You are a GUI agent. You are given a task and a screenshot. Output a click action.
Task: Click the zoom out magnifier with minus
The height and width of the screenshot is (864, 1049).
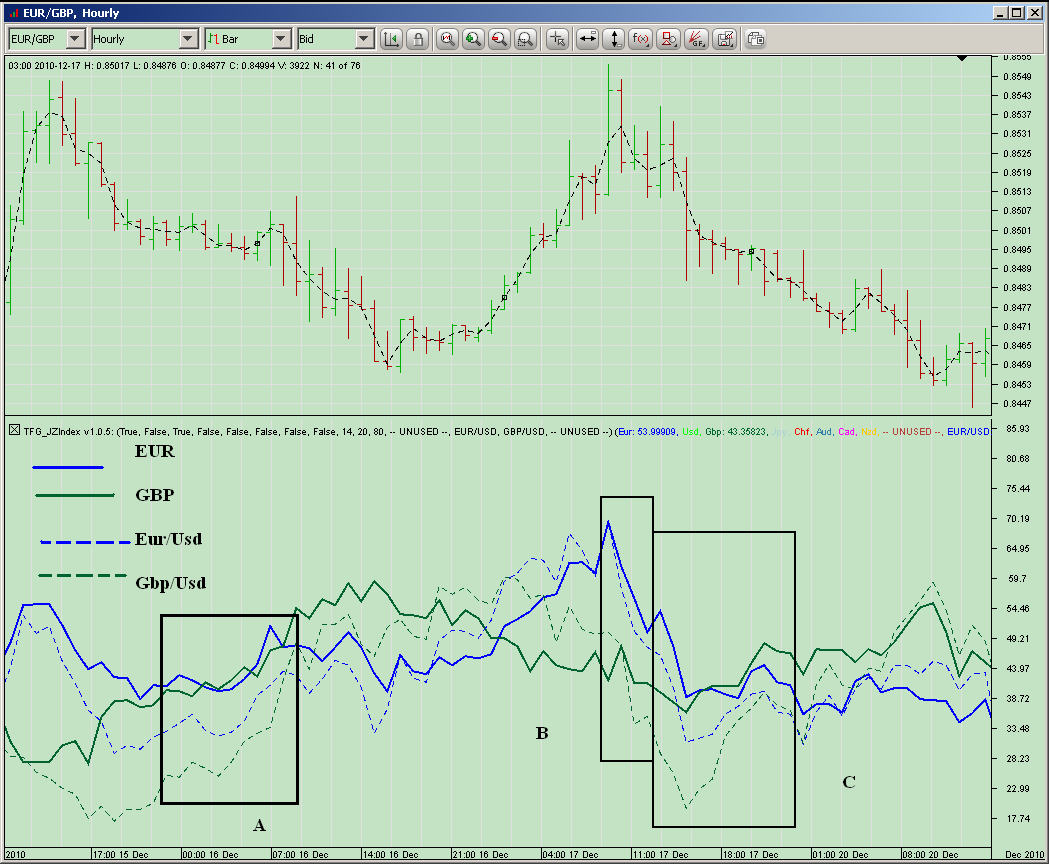tap(498, 39)
